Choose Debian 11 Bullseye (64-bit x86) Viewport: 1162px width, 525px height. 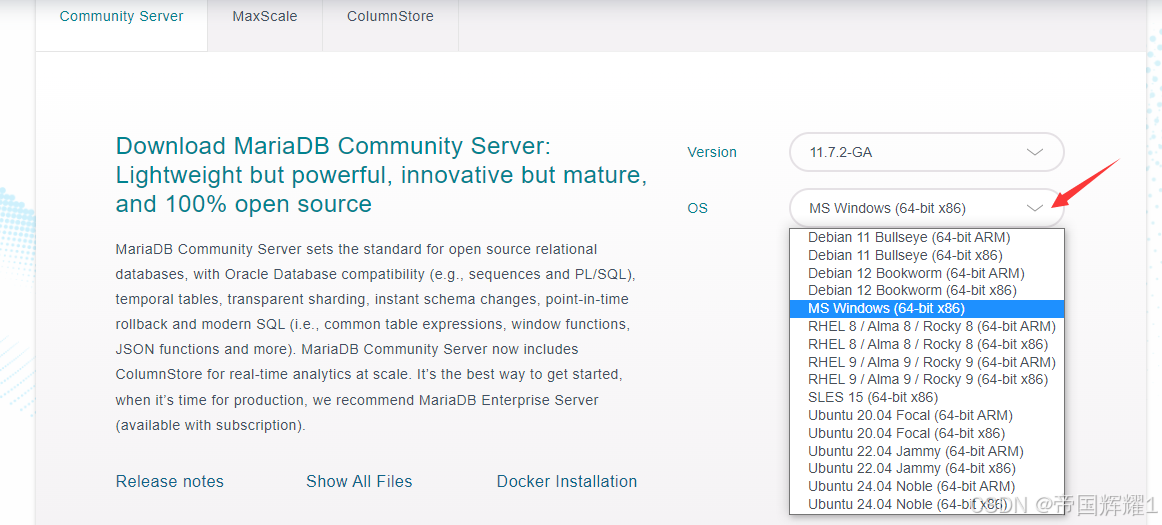point(927,256)
